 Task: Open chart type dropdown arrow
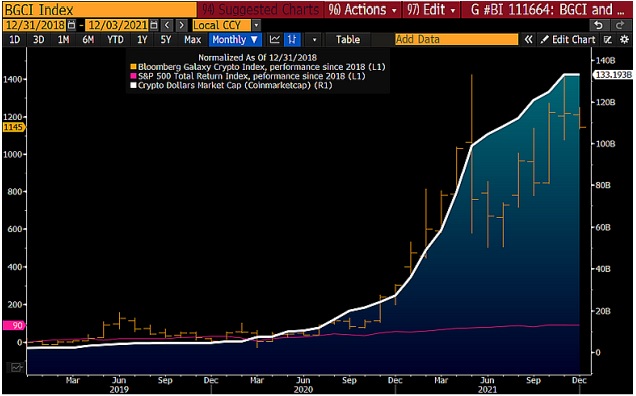tap(314, 40)
